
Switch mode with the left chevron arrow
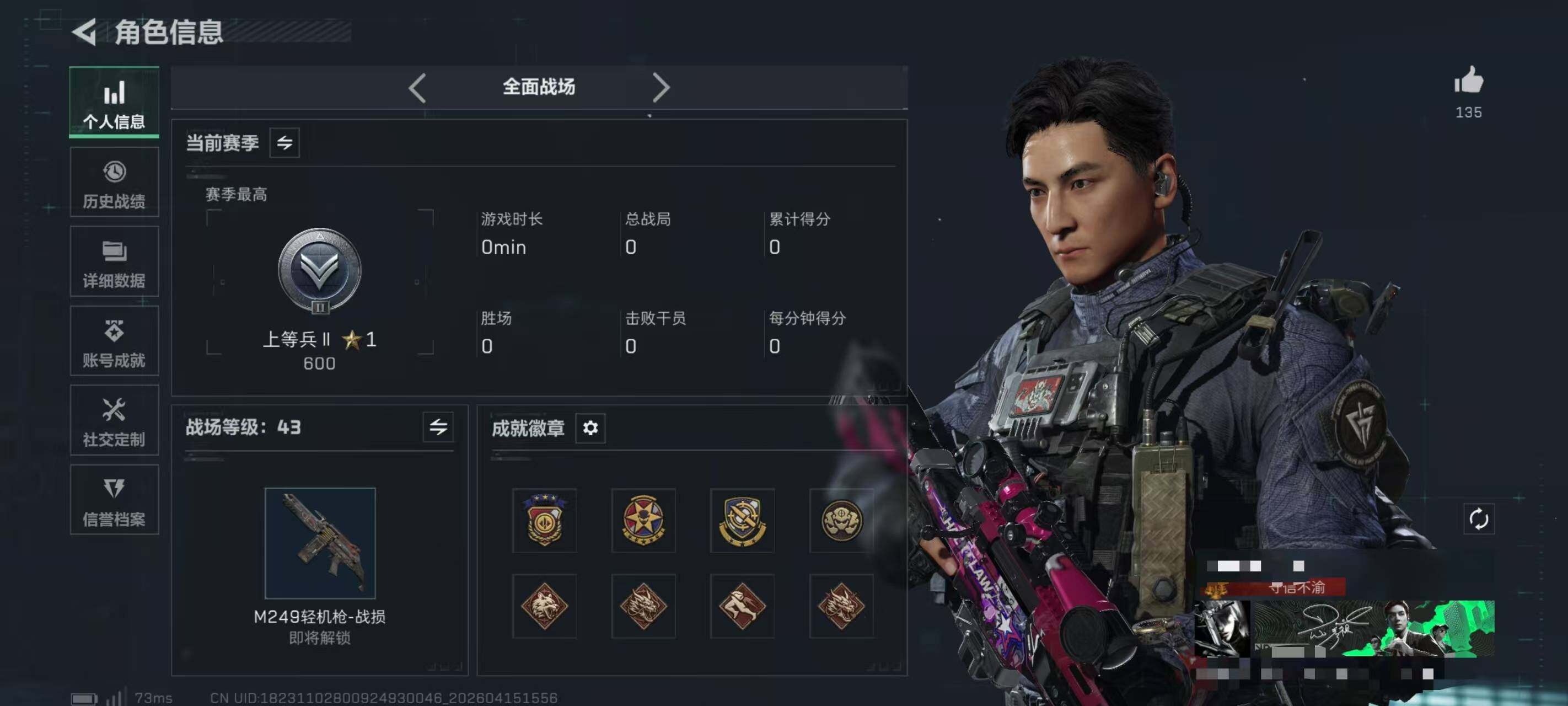coord(417,88)
